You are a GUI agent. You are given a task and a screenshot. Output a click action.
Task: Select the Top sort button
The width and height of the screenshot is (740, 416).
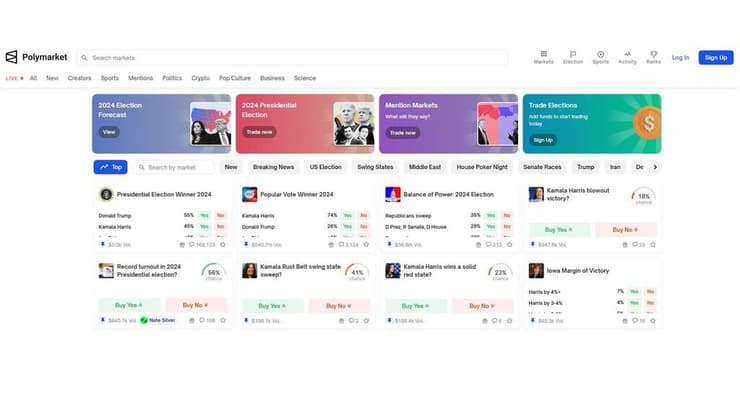point(110,167)
